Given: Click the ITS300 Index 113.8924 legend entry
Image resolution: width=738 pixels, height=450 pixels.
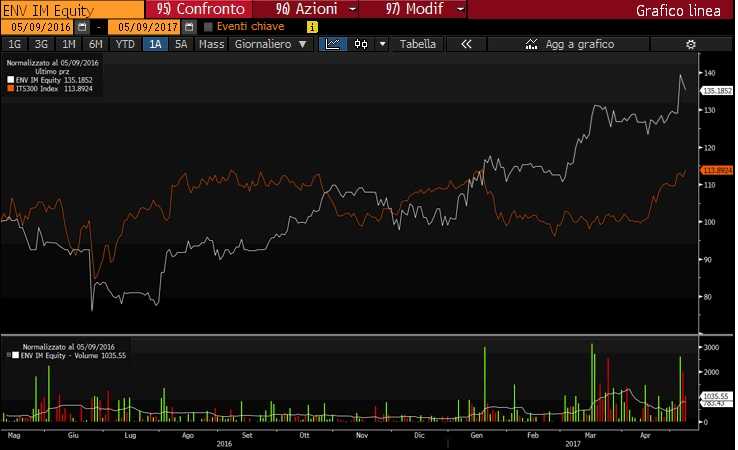Looking at the screenshot, I should coord(50,88).
